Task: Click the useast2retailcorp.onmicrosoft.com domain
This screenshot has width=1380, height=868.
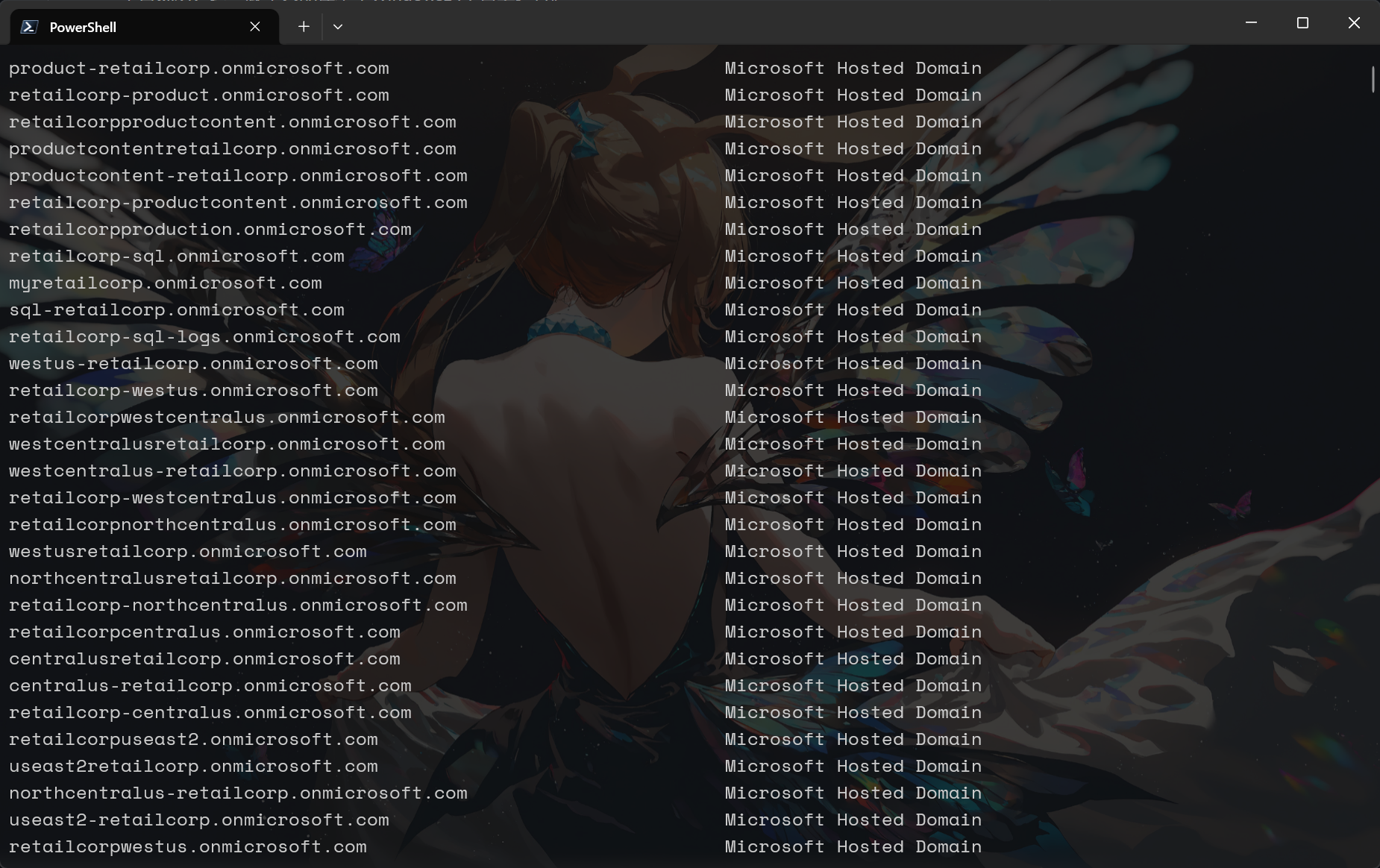Action: click(x=193, y=767)
